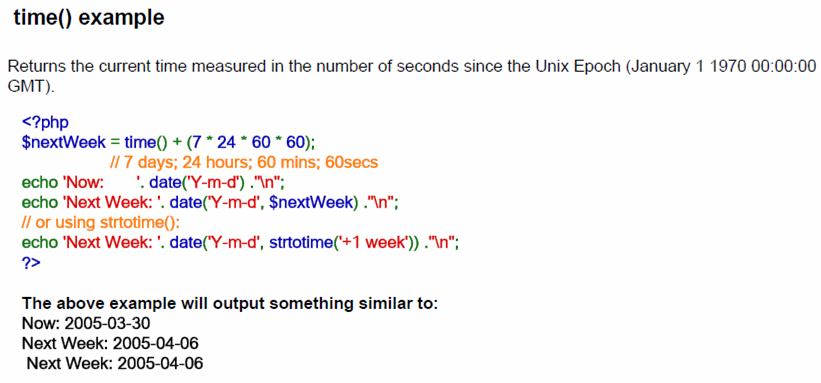
Task: Click the orange '7 days; 24 hours' comment
Action: 243,162
